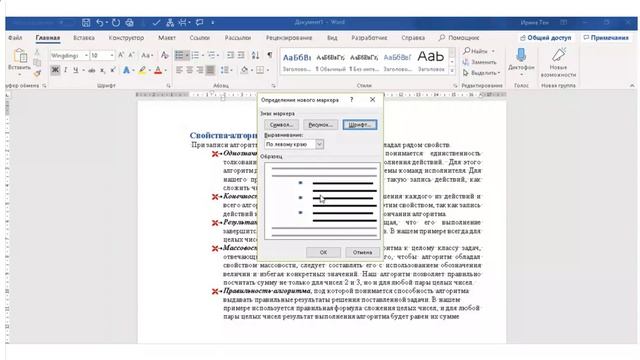This screenshot has width=640, height=360.
Task: Switch to the Вставка tab
Action: [84, 38]
